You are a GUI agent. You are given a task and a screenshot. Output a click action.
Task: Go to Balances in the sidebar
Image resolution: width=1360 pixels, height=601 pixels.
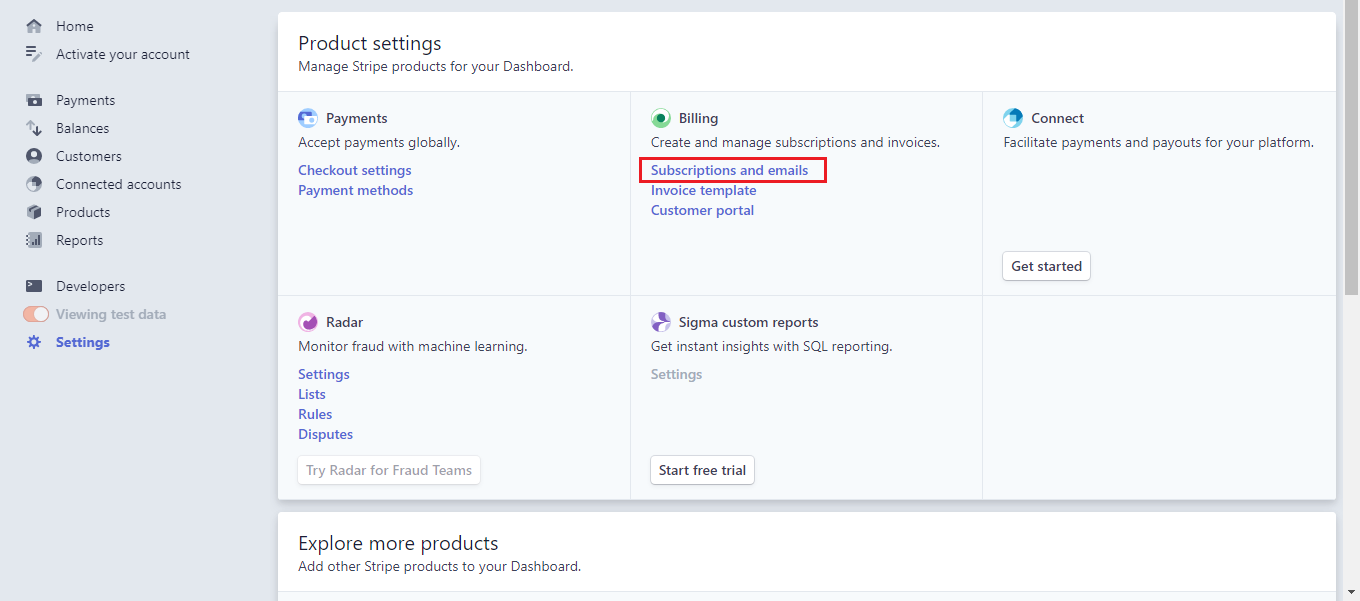pos(83,128)
